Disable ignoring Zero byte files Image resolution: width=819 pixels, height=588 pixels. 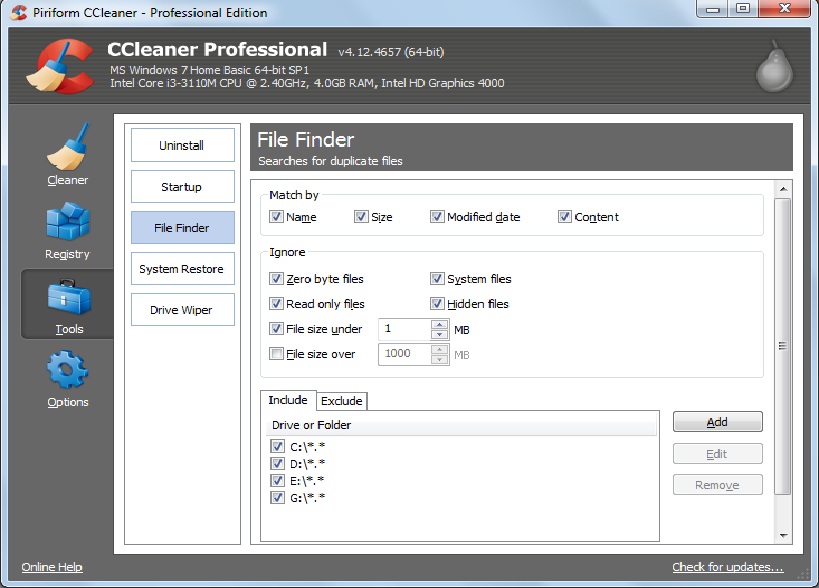click(x=276, y=278)
